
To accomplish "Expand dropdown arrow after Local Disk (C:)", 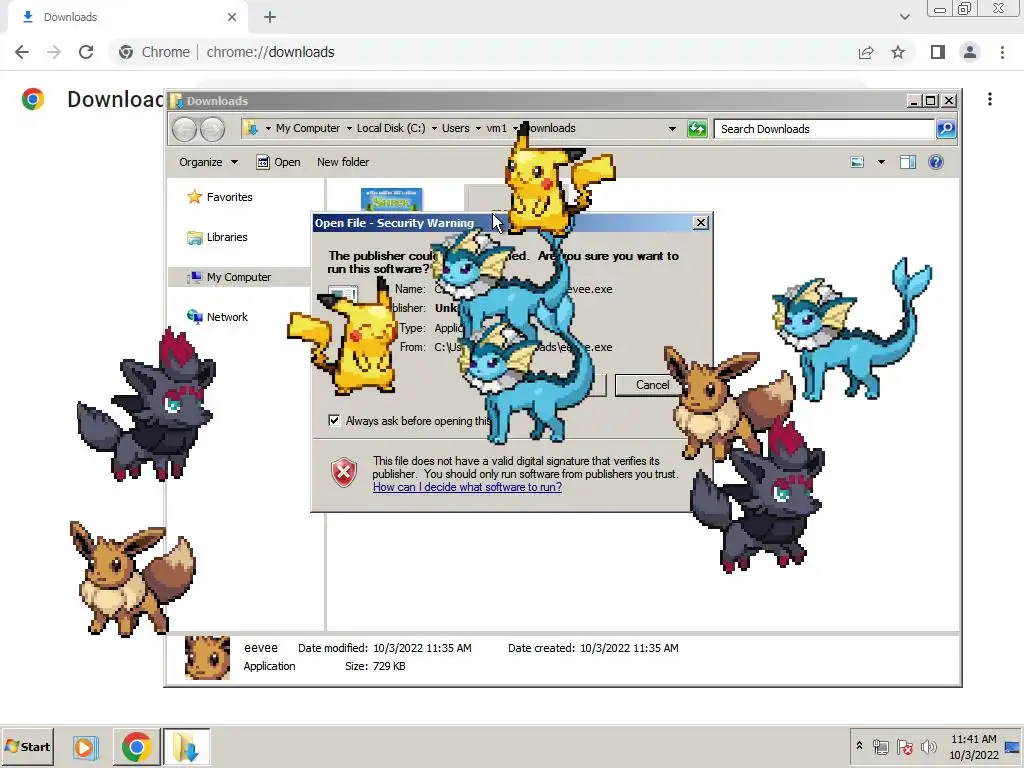I will point(434,129).
